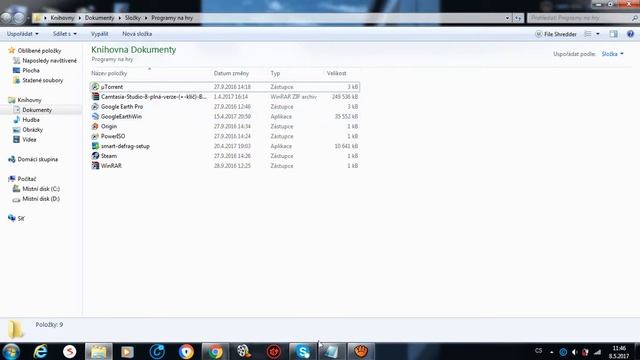Click the WinRAR ZIP archiv type cell
Screen dimensions: 640x360
(x=293, y=97)
